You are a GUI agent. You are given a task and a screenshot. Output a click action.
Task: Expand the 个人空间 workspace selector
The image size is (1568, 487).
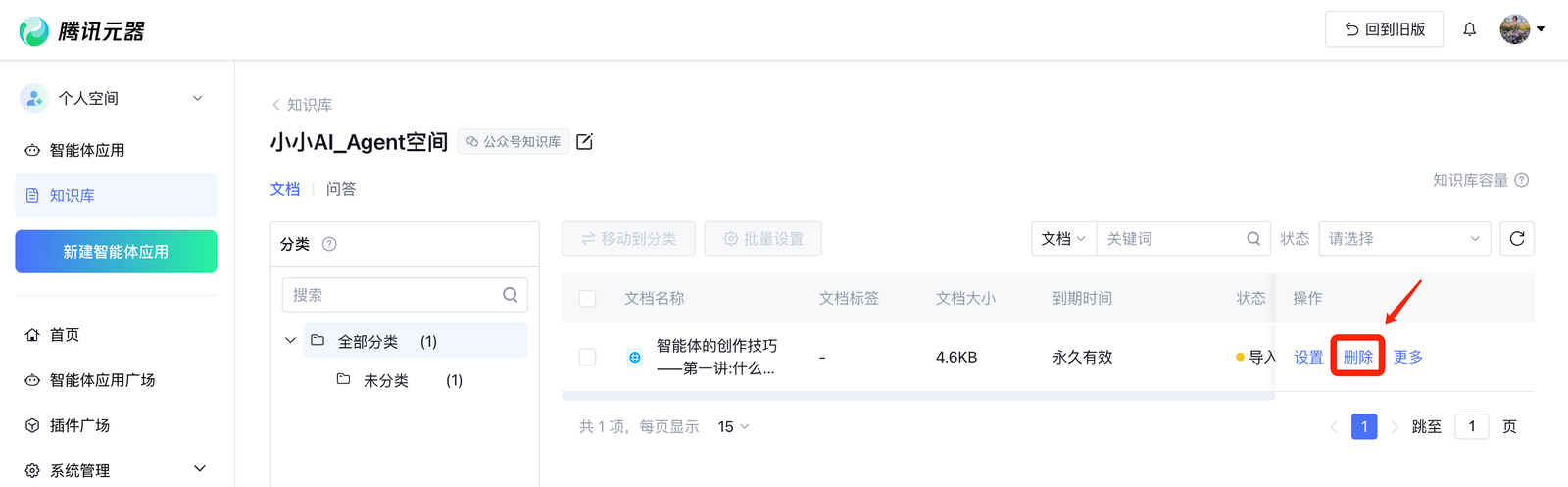click(x=116, y=98)
